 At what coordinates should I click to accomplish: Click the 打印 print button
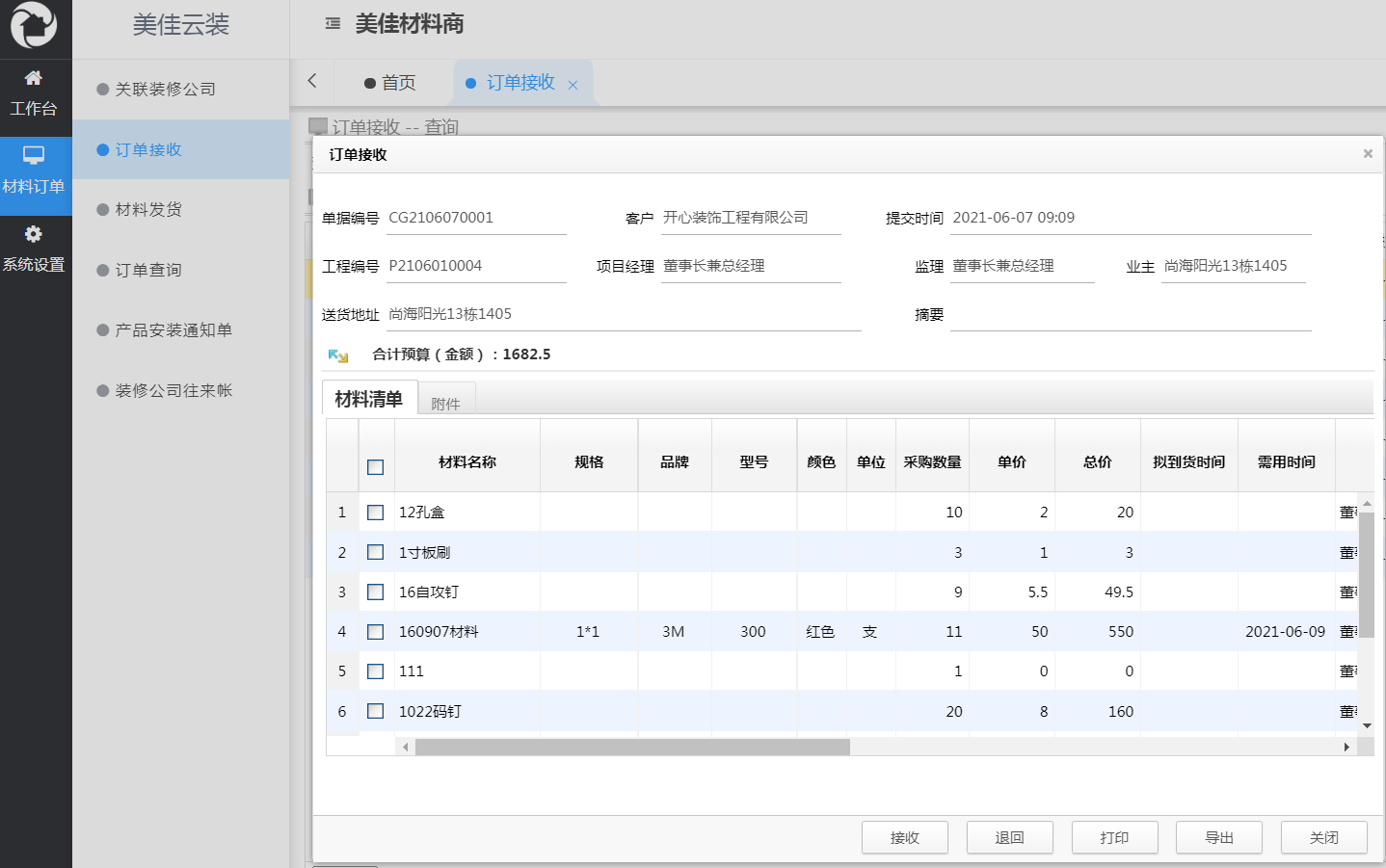click(x=1114, y=836)
